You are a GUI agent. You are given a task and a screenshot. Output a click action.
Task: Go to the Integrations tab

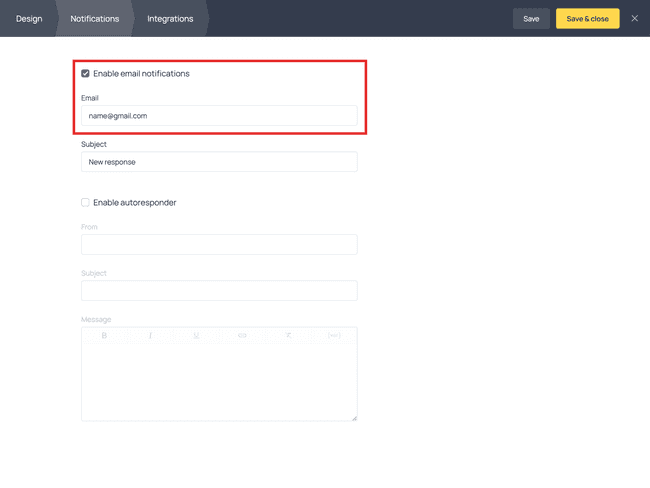tap(170, 19)
